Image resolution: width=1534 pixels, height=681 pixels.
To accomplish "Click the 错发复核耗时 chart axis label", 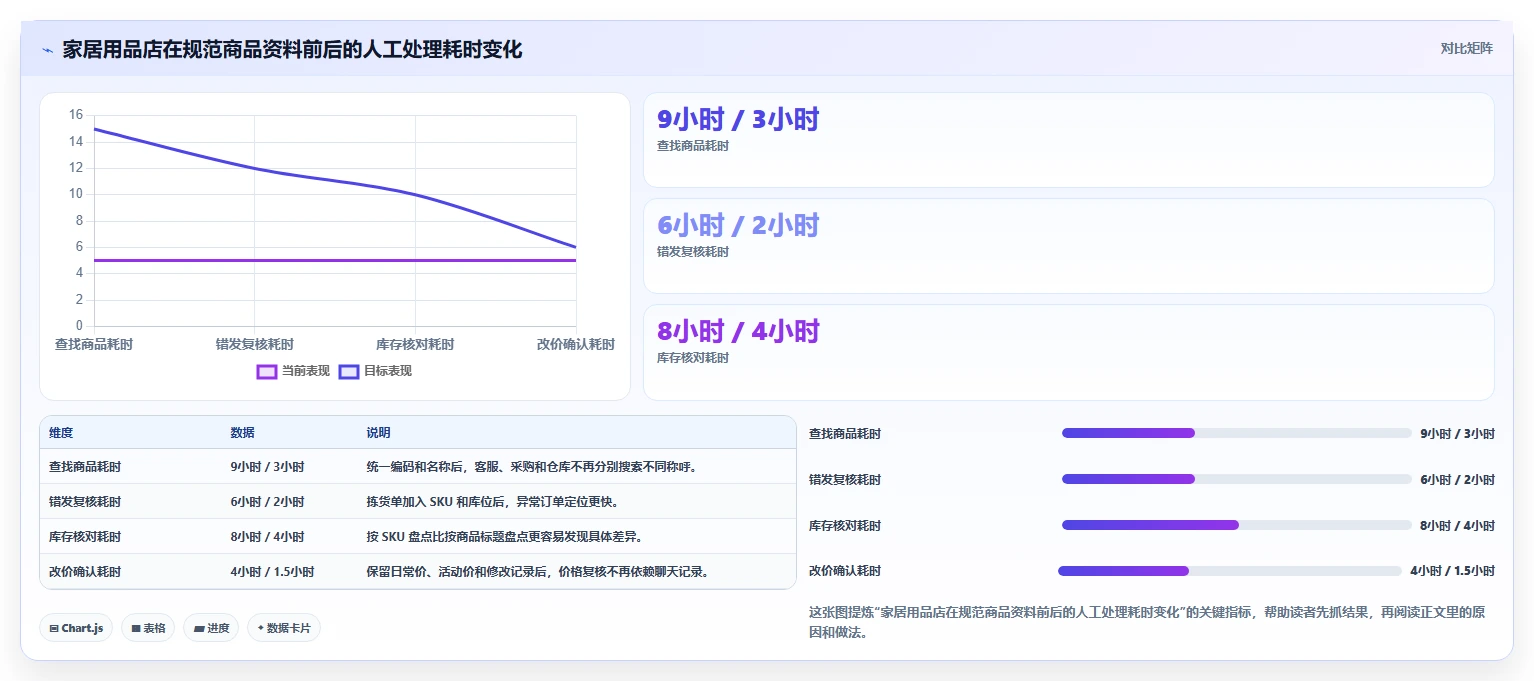I will tap(255, 344).
